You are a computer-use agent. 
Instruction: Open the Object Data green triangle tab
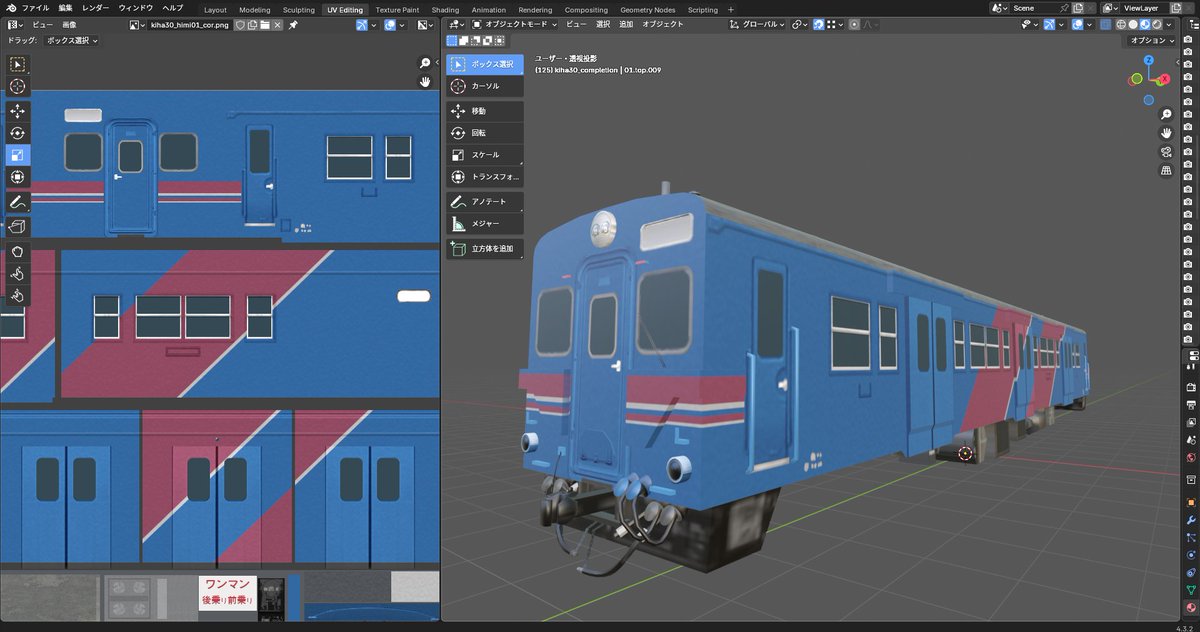click(x=1191, y=590)
